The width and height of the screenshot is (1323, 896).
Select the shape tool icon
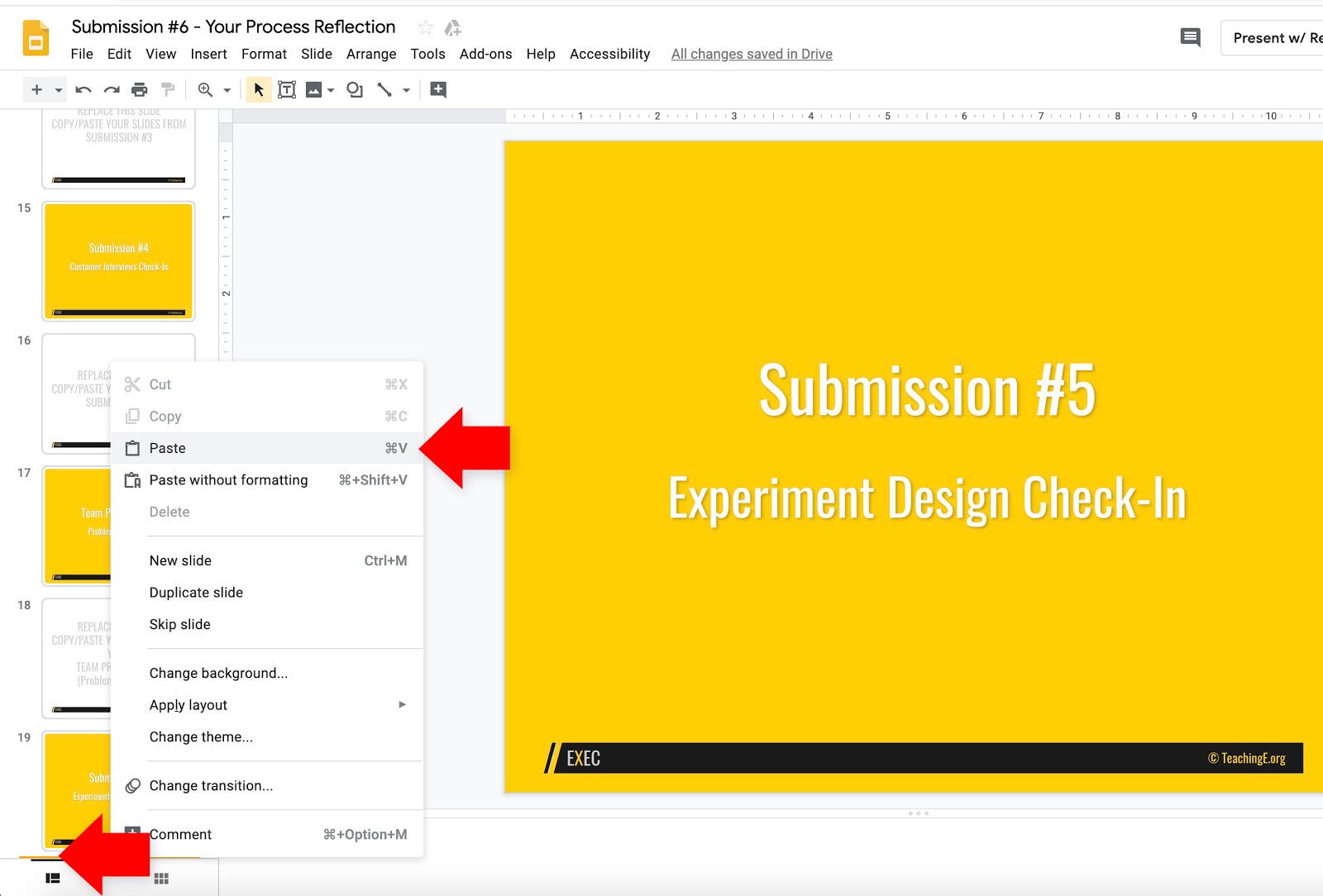[355, 90]
